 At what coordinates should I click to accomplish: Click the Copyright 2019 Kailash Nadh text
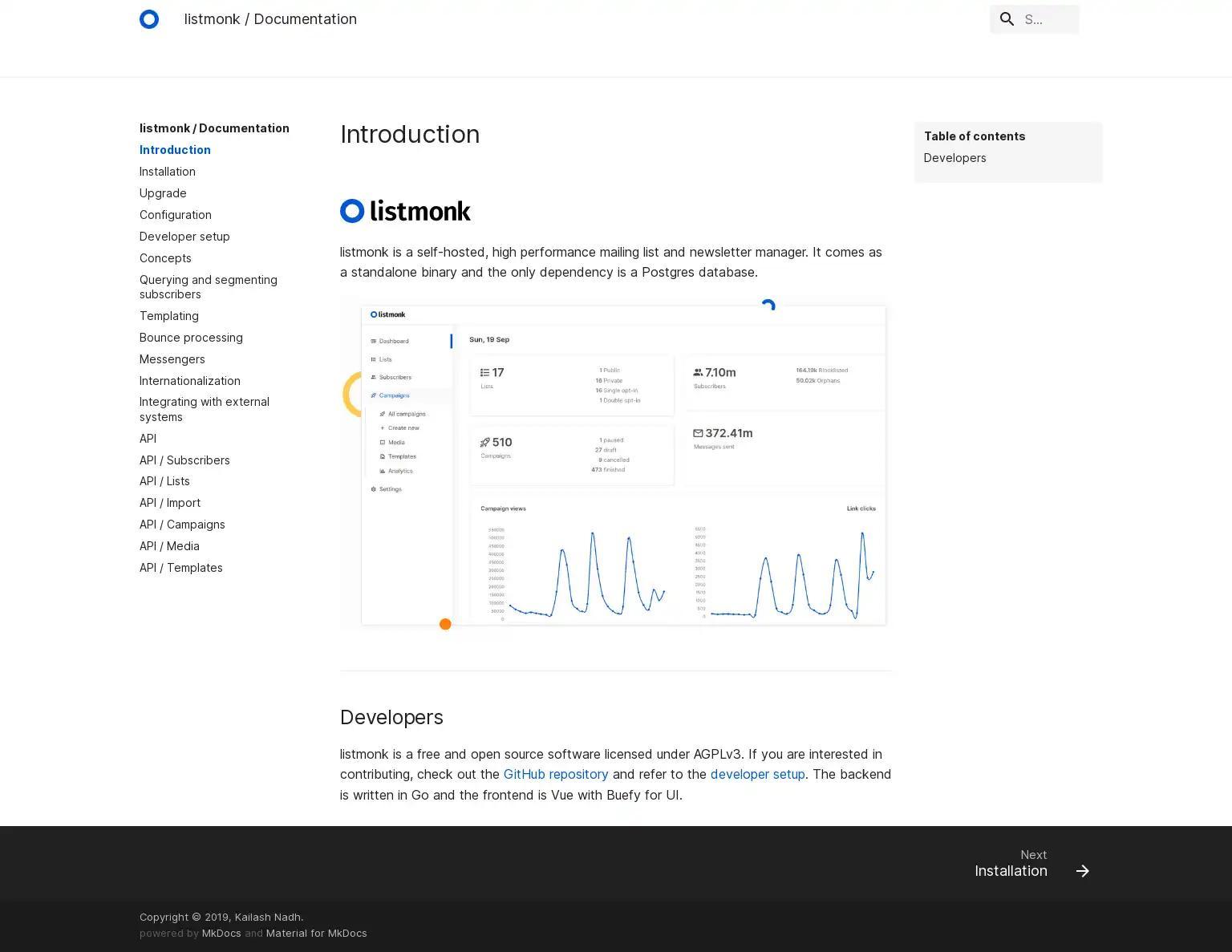(221, 917)
